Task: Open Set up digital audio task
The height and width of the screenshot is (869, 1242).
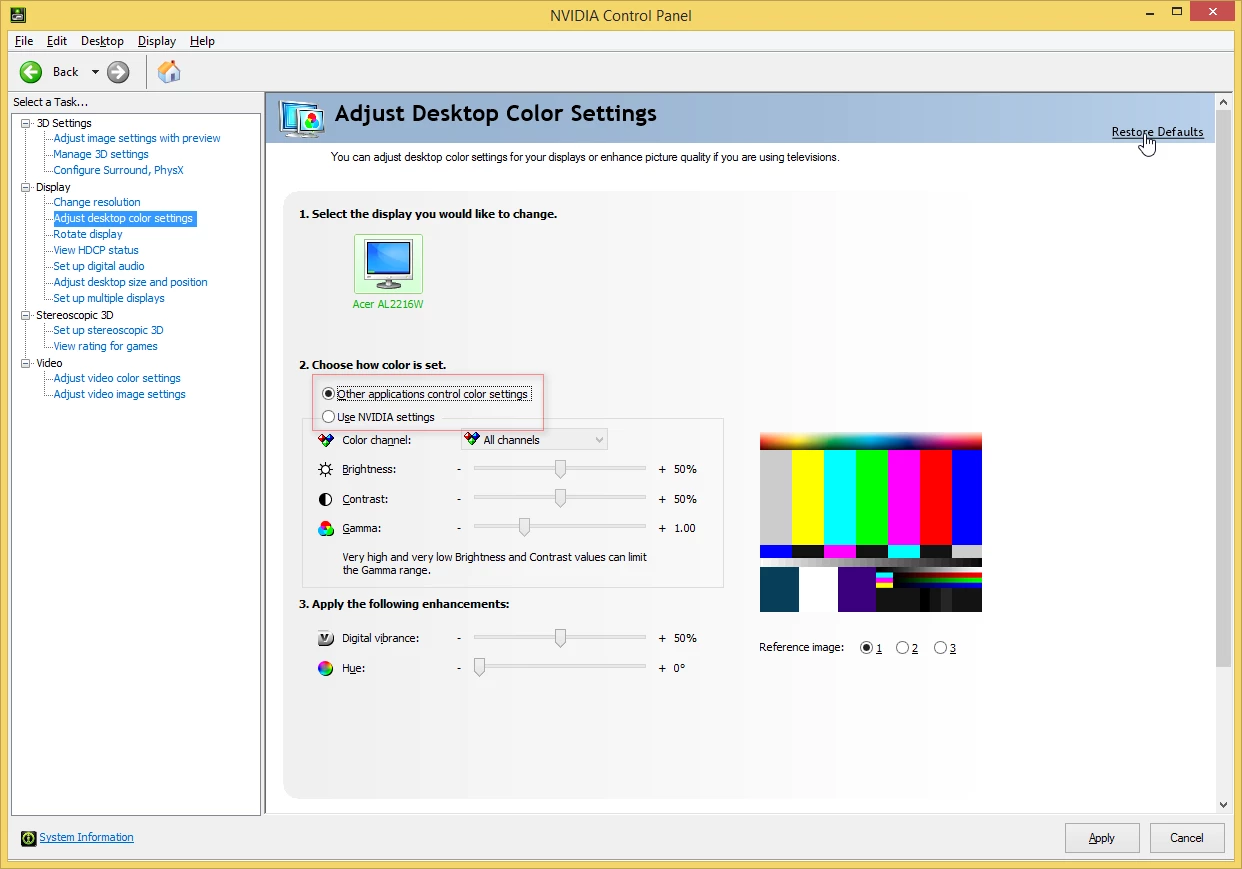Action: [99, 266]
